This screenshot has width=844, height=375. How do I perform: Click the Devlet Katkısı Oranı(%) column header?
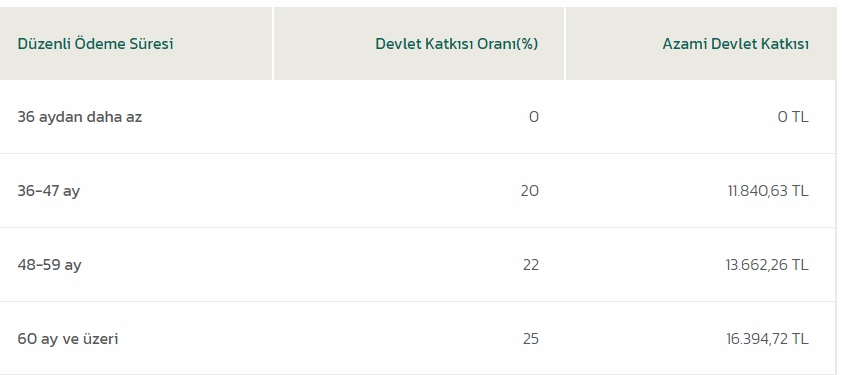[456, 44]
